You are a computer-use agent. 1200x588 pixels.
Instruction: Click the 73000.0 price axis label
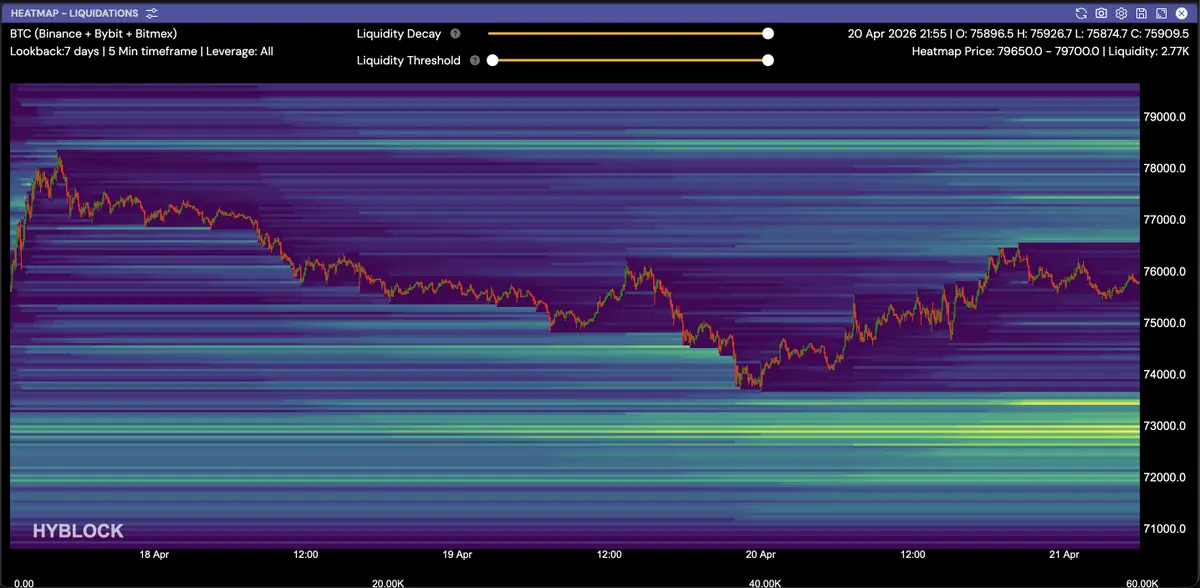click(x=1164, y=426)
